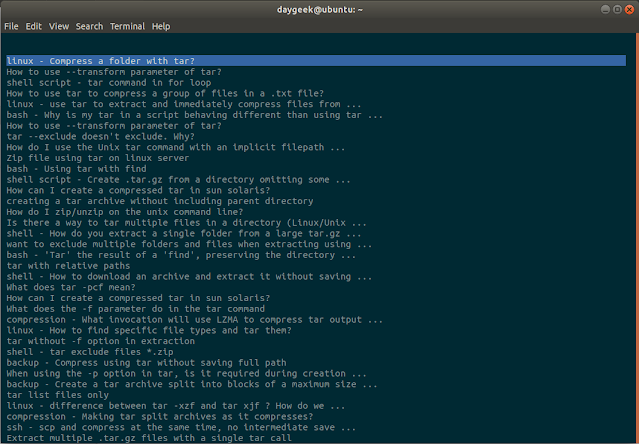This screenshot has width=639, height=444.
Task: Select 'When using the -p option in tar' row
Action: point(186,374)
